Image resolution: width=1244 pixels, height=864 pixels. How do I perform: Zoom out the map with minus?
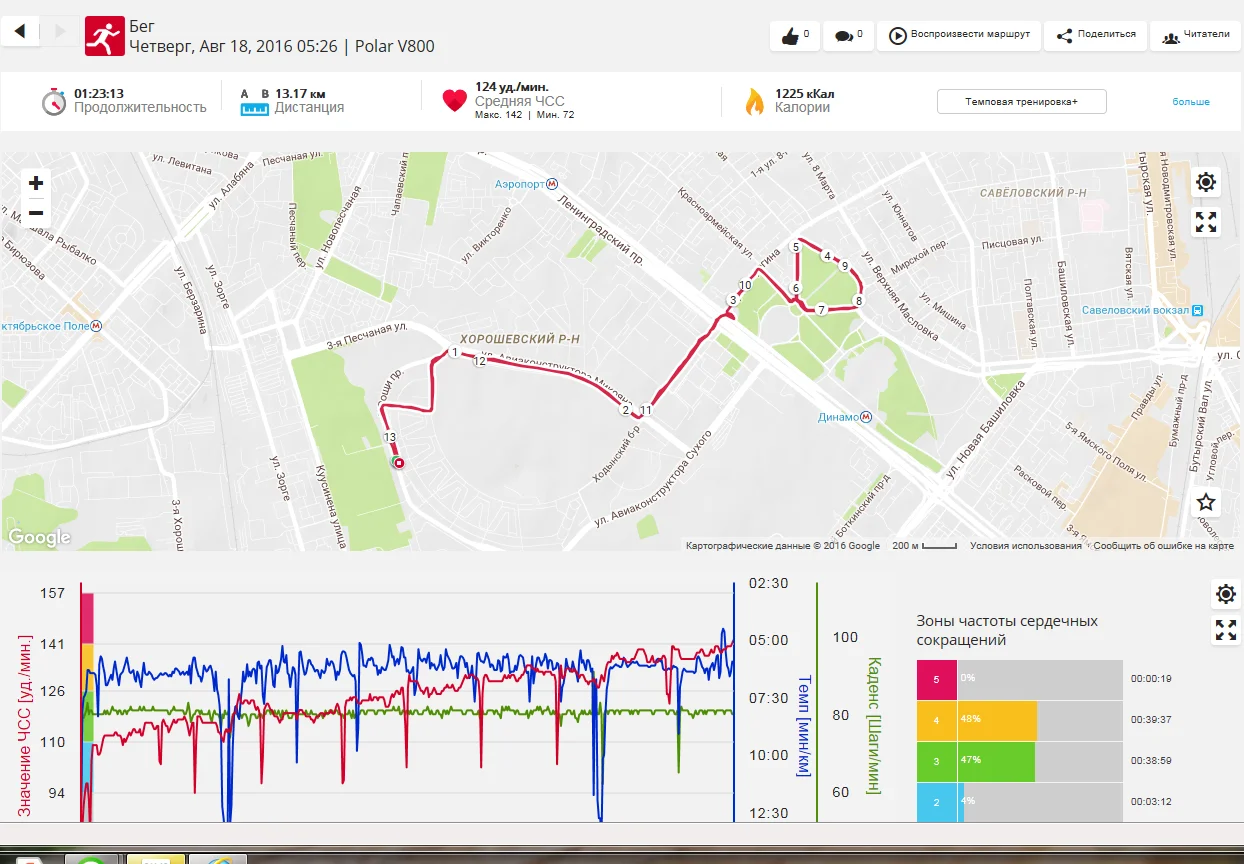point(36,212)
